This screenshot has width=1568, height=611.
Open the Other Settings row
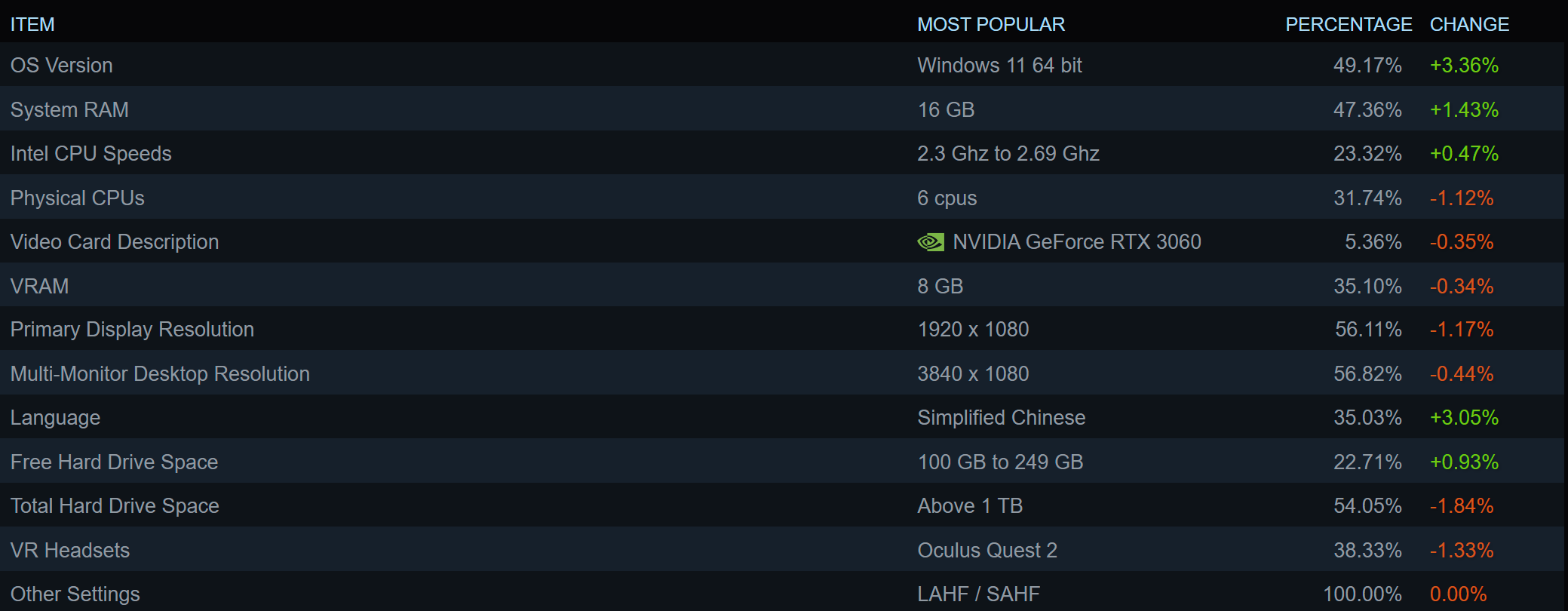pos(782,591)
